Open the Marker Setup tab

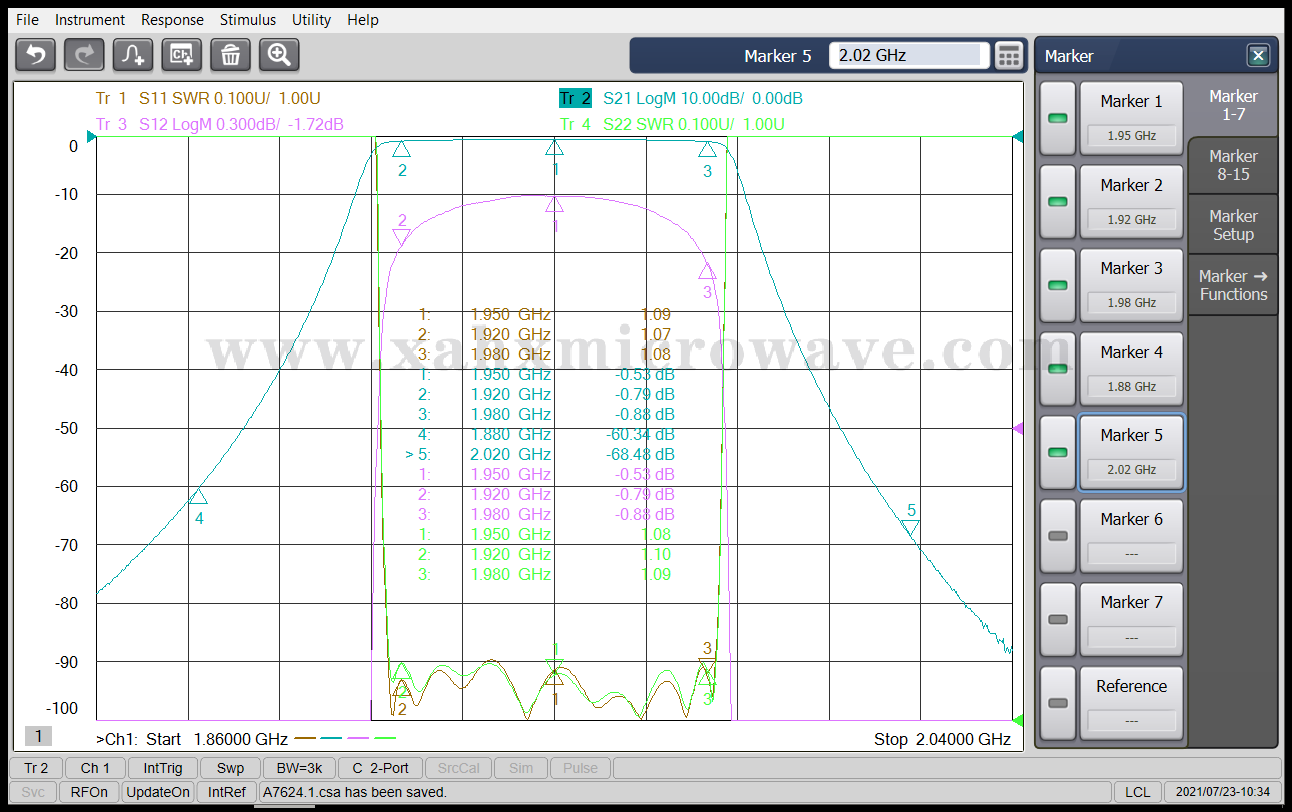[x=1233, y=225]
